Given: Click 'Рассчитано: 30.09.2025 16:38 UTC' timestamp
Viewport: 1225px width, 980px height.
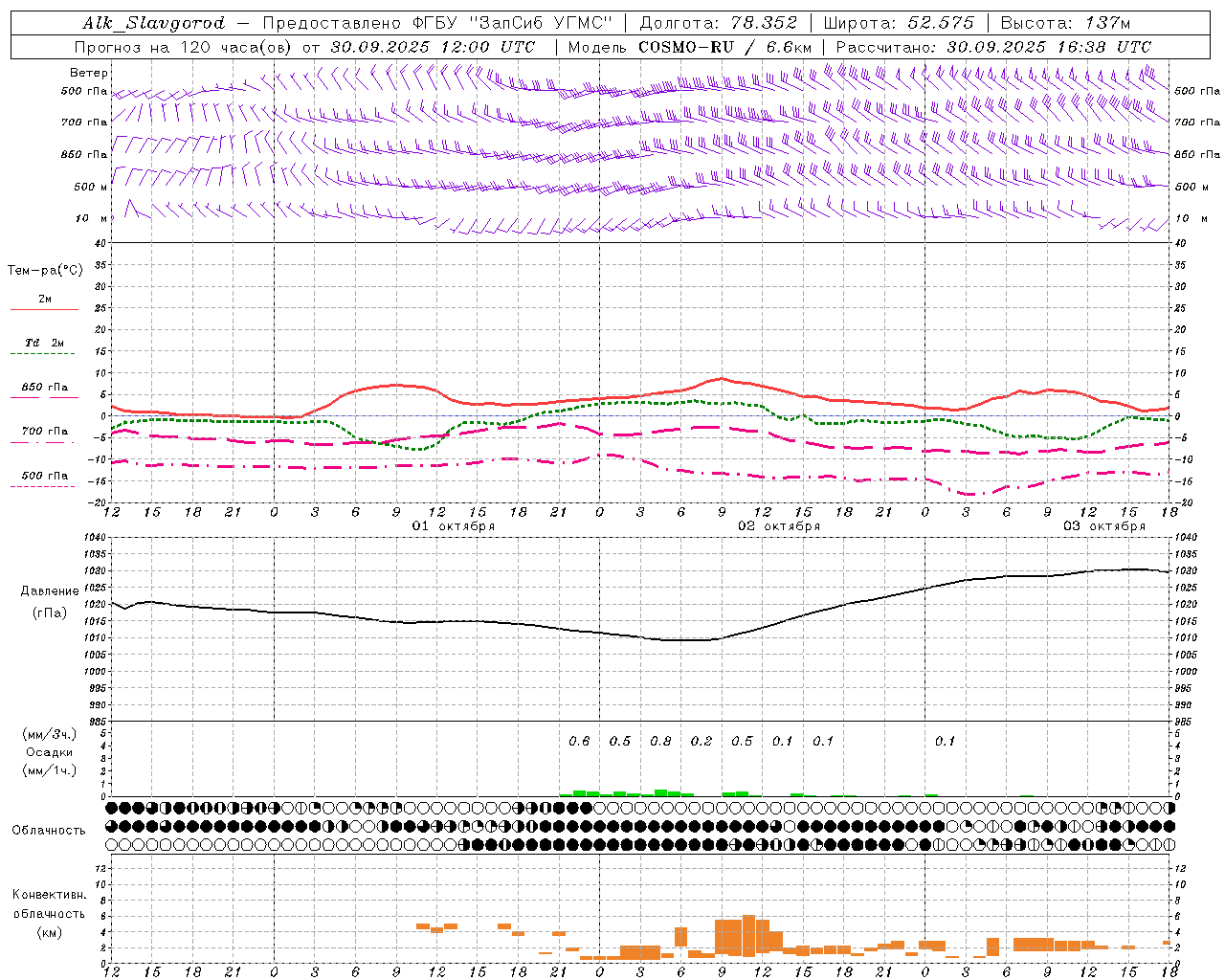Looking at the screenshot, I should (x=993, y=47).
